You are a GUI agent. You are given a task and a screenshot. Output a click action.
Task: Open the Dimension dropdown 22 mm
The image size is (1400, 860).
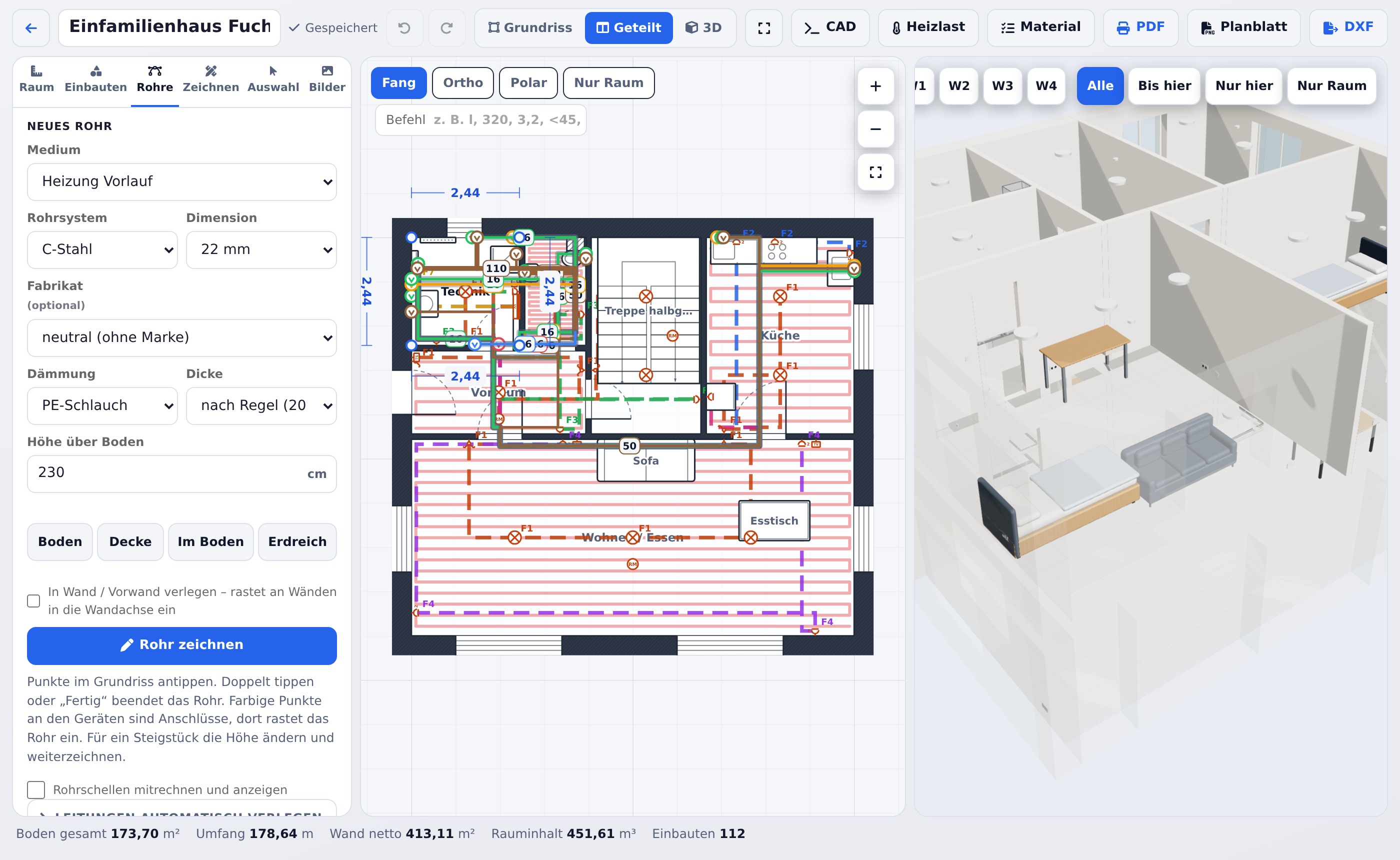point(261,249)
